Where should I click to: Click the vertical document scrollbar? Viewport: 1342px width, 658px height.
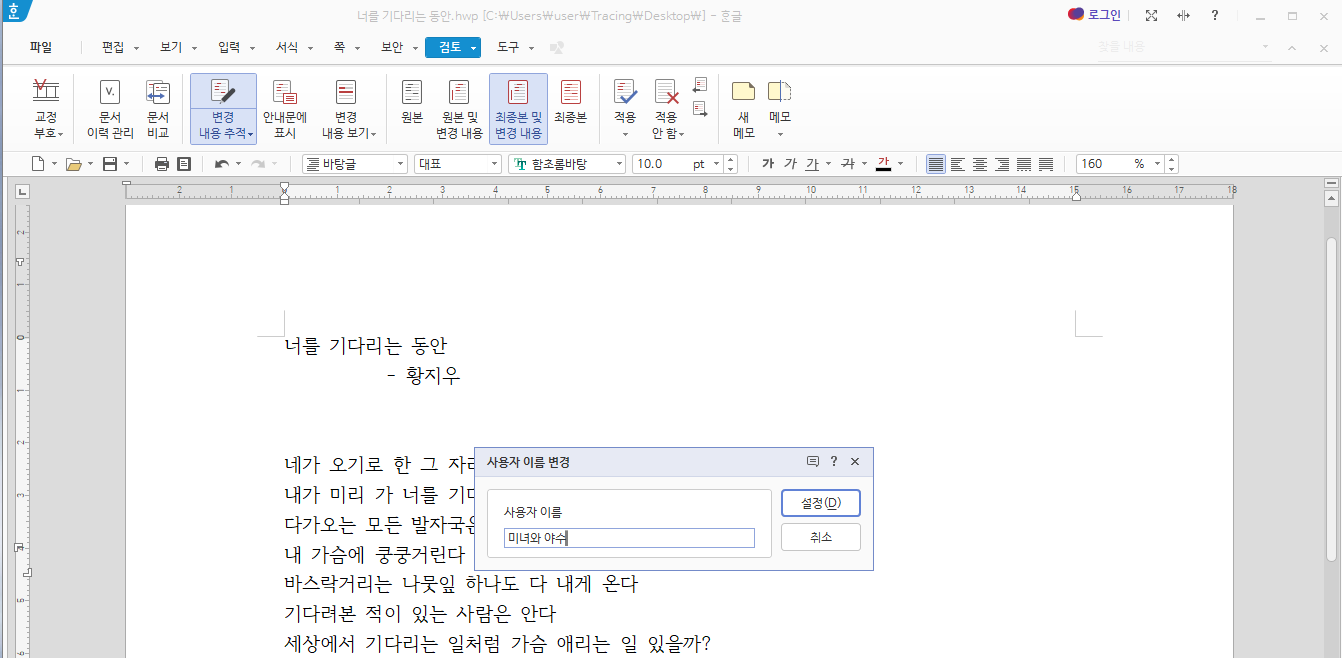point(1331,400)
